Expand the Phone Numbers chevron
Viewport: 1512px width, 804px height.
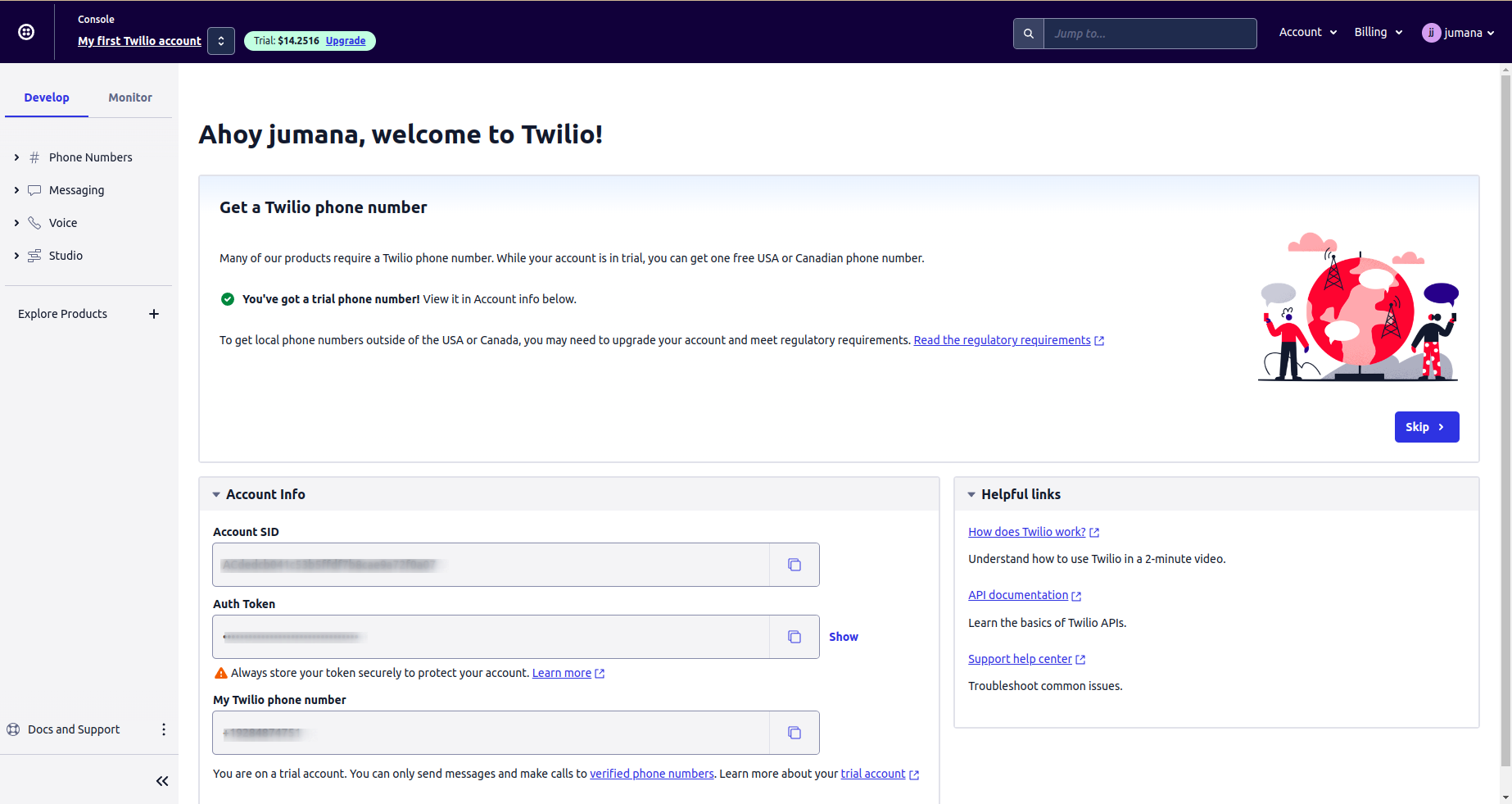pyautogui.click(x=16, y=157)
